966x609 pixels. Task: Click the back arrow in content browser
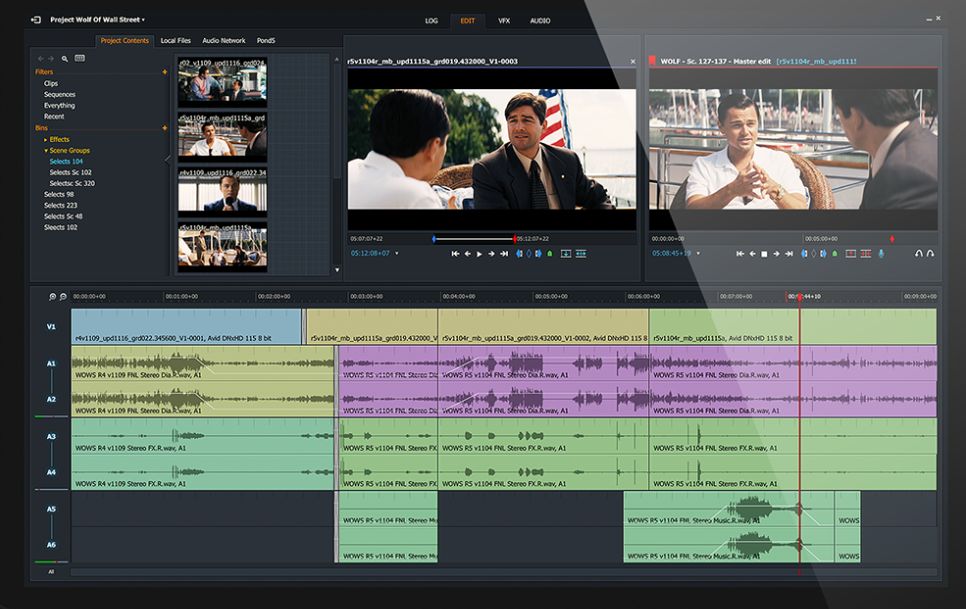coord(41,58)
